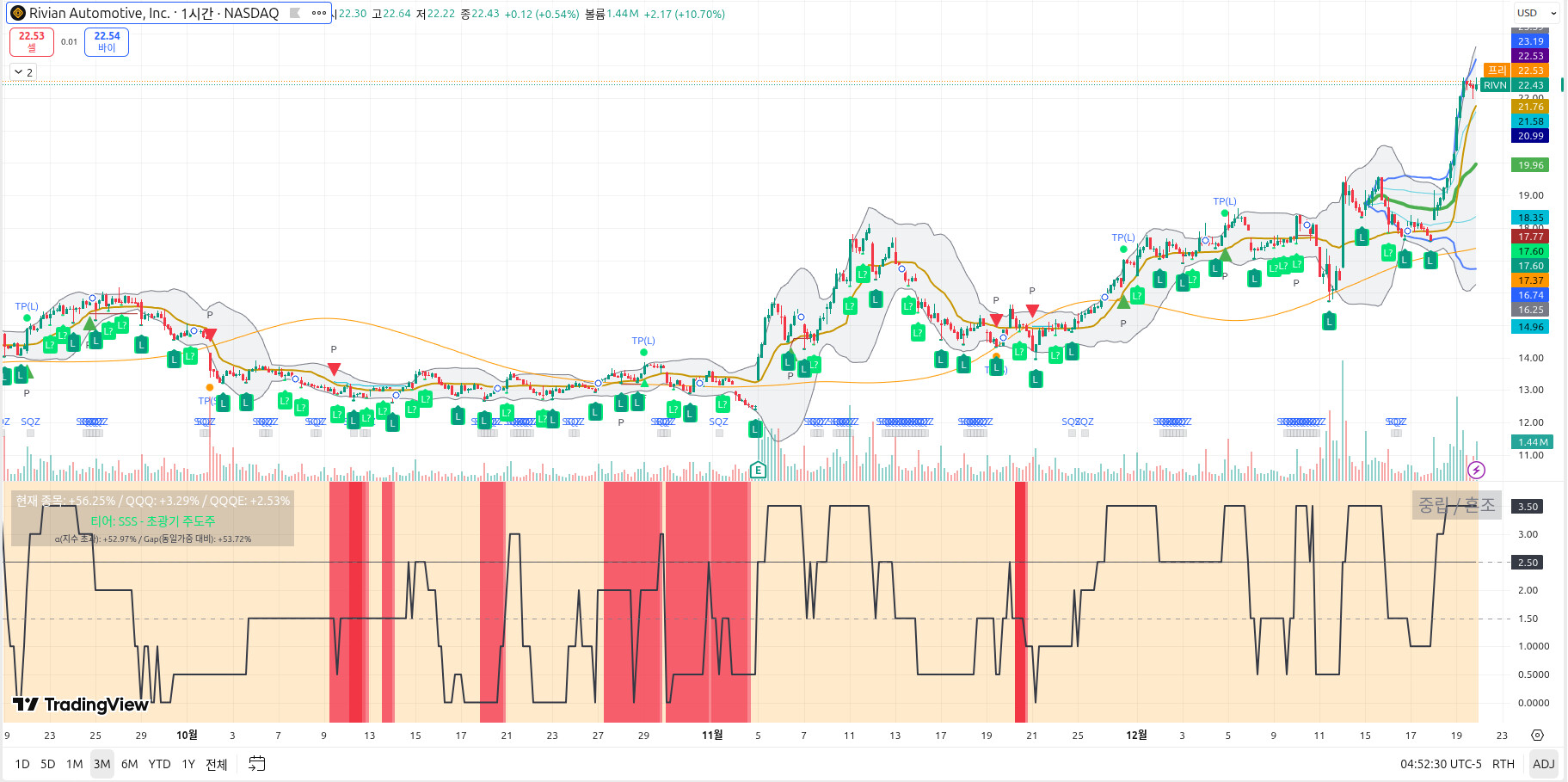Click the 중립 / 혼조 status label
This screenshot has height=782, width=1568.
pyautogui.click(x=1457, y=505)
